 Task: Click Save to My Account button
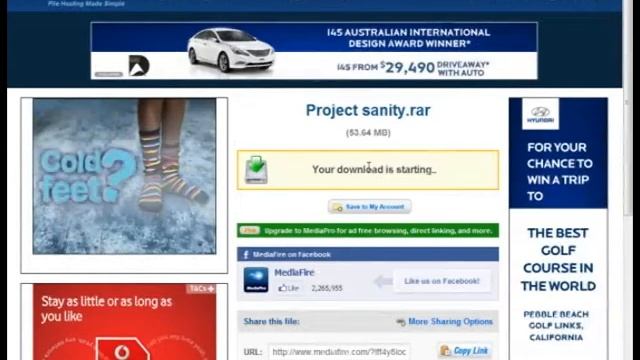click(370, 207)
